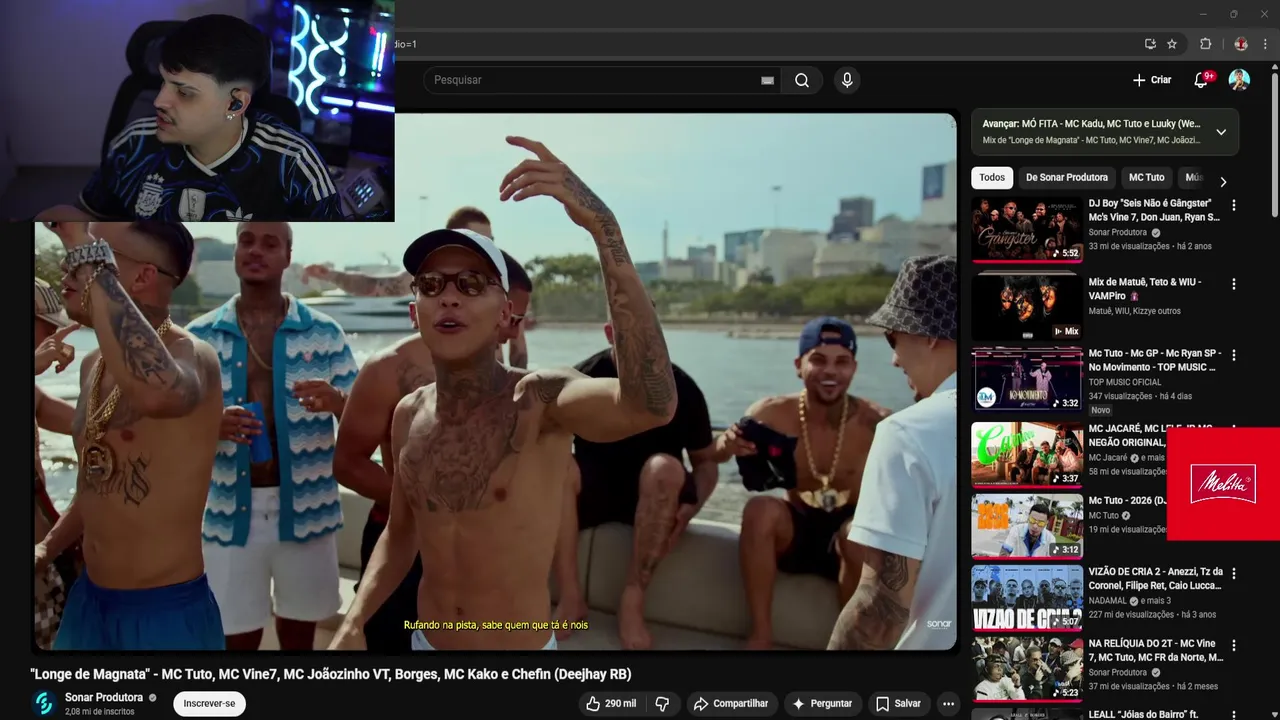The width and height of the screenshot is (1280, 720).
Task: Click the NA RELÍQUIA DO 2T title
Action: click(x=1155, y=651)
